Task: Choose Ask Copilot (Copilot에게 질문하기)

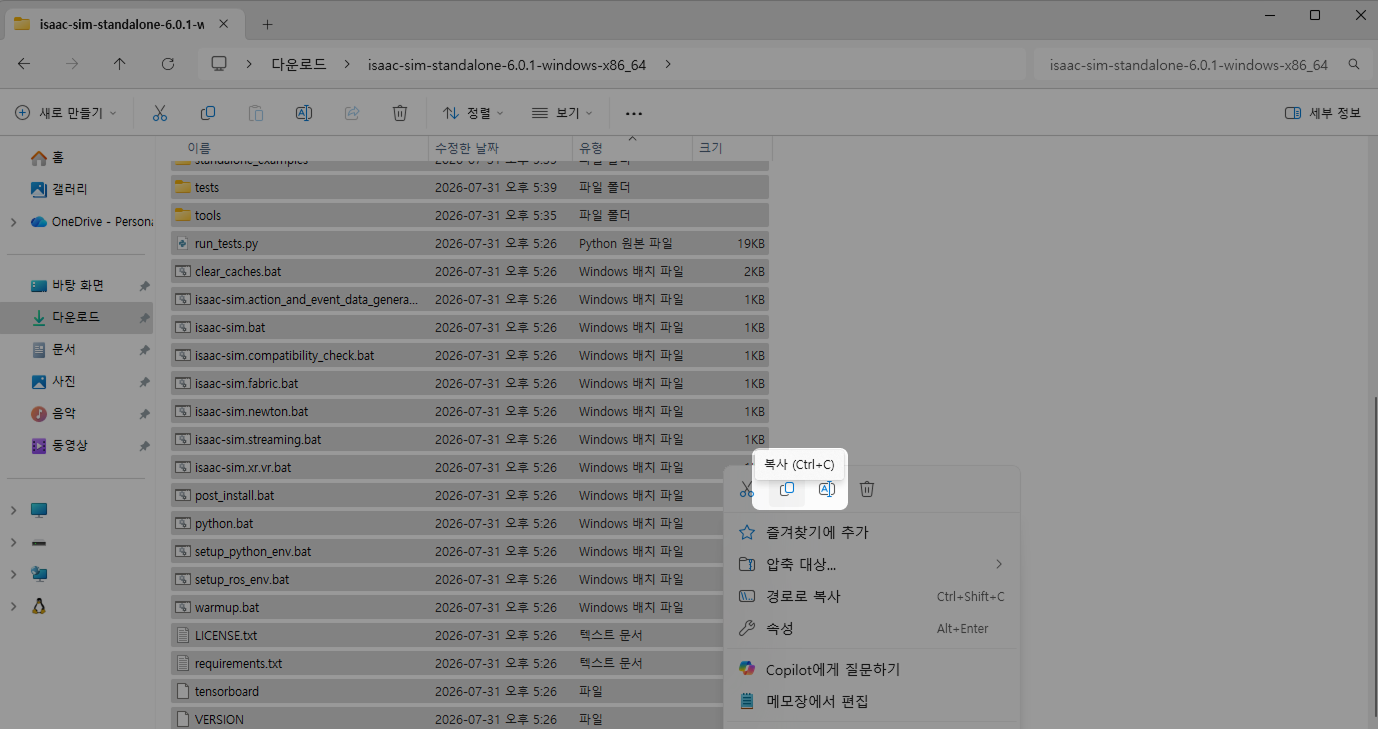Action: click(871, 669)
